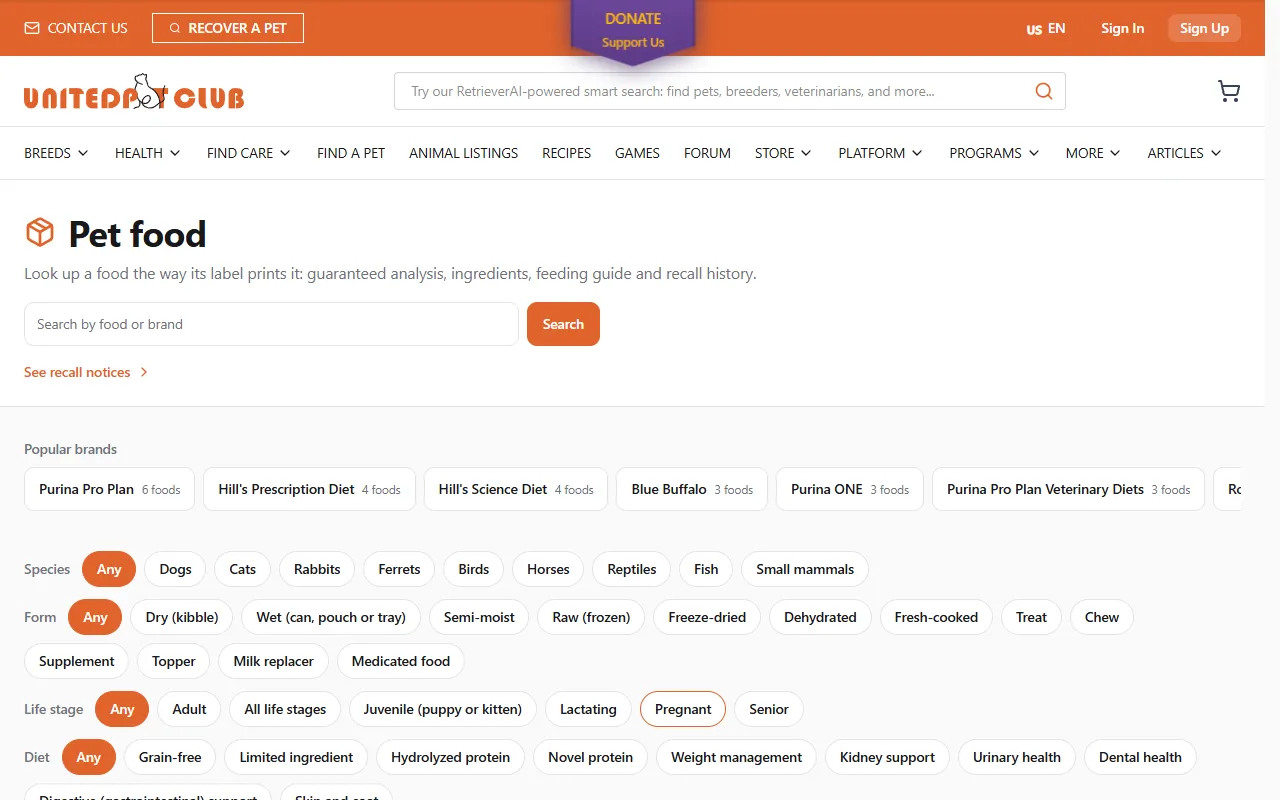Expand the More dropdown menu
1280x800 pixels.
(x=1094, y=153)
